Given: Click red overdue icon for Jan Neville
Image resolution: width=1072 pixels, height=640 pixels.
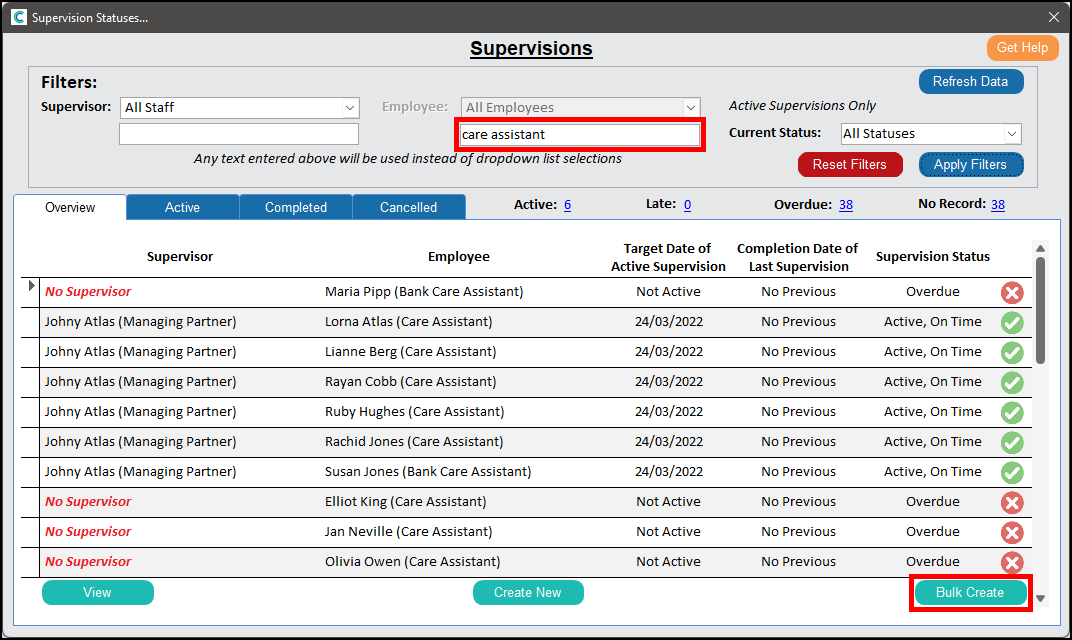Looking at the screenshot, I should [1012, 532].
